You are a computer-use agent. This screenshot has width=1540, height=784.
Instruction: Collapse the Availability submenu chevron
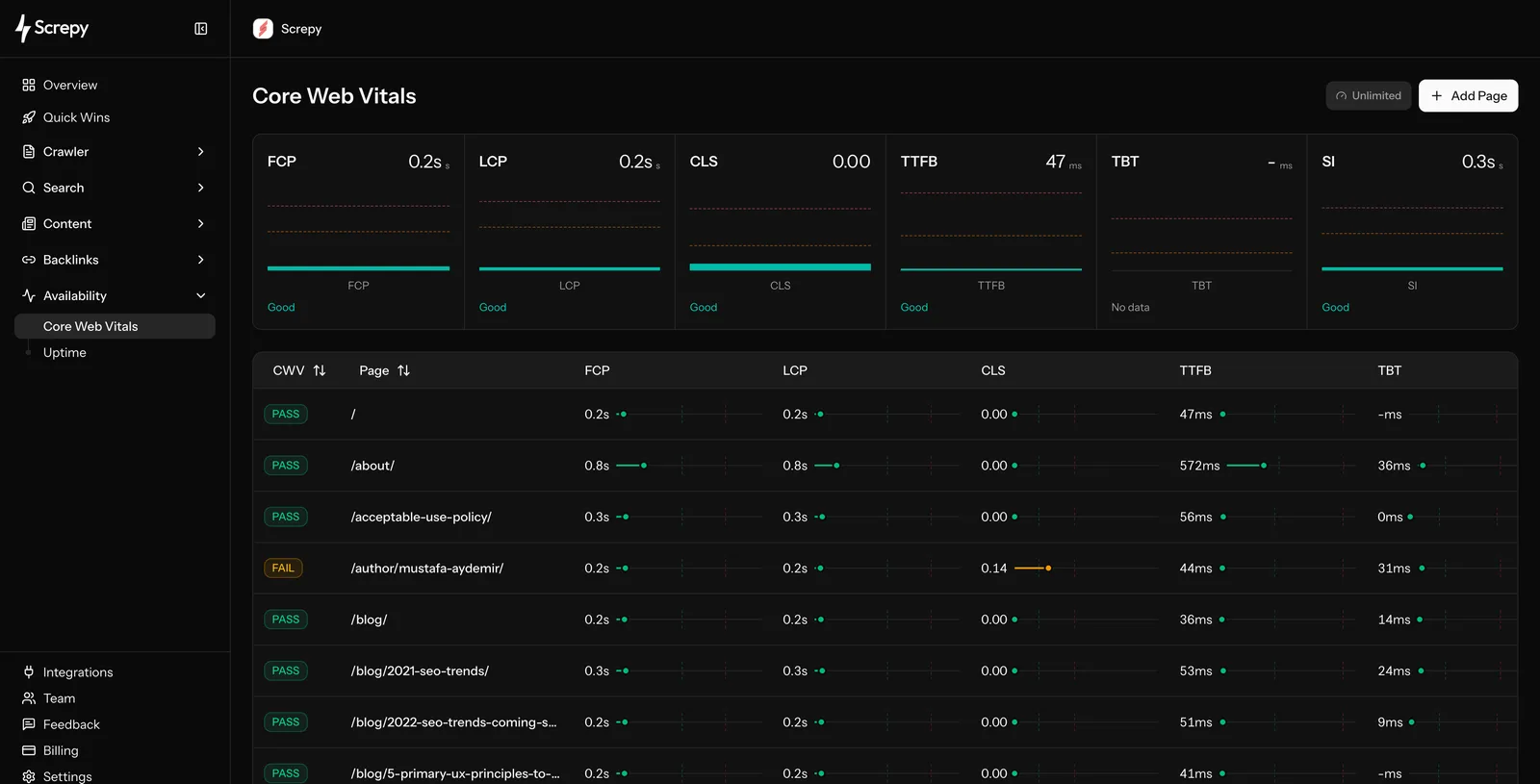click(201, 295)
